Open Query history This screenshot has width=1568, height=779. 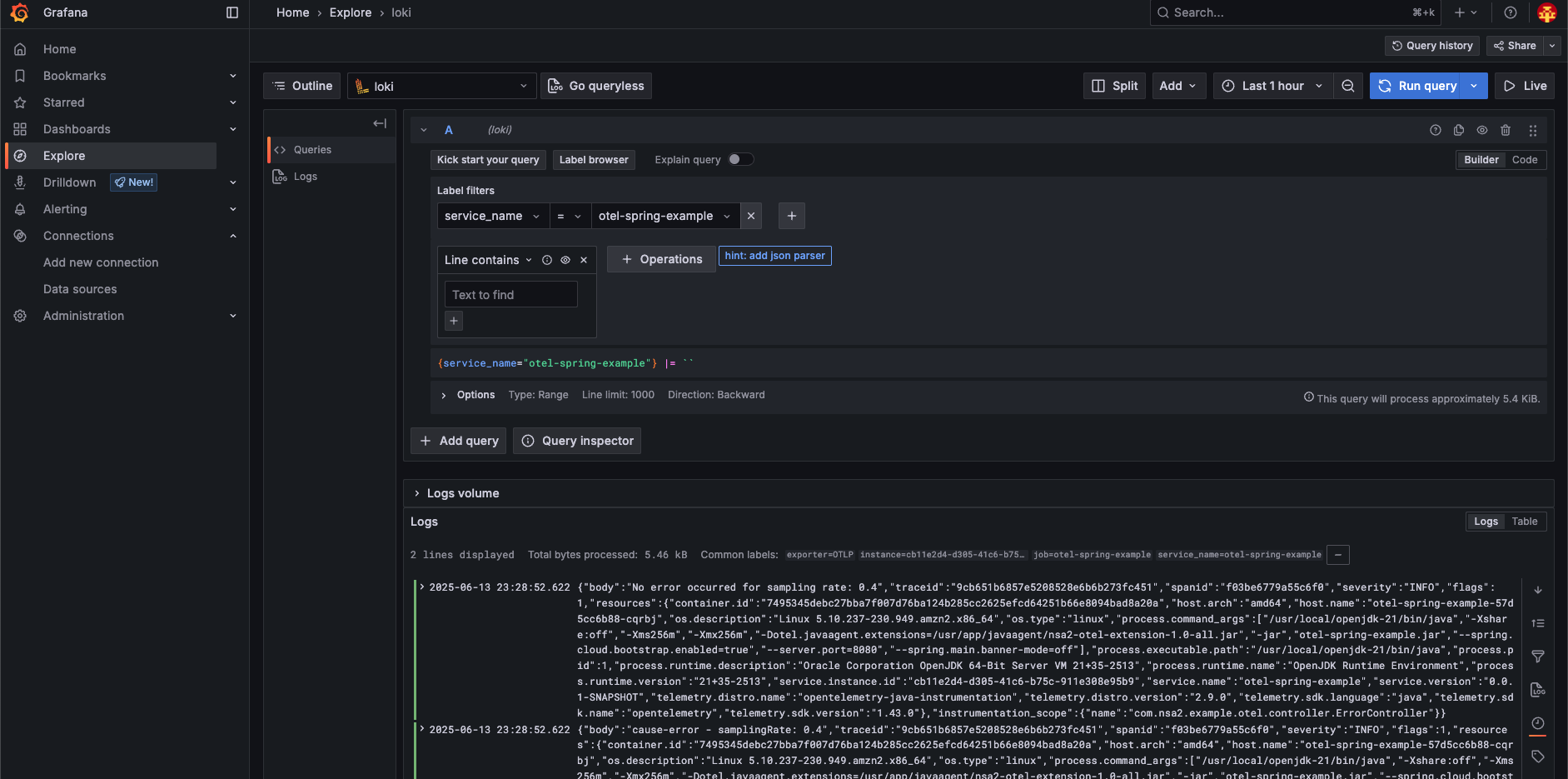click(1432, 46)
